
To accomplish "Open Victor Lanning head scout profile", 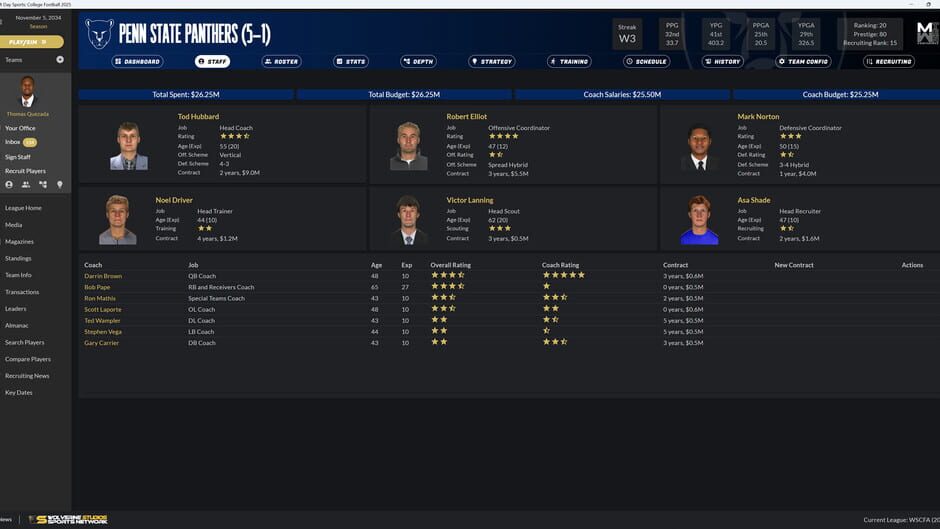I will tap(470, 200).
